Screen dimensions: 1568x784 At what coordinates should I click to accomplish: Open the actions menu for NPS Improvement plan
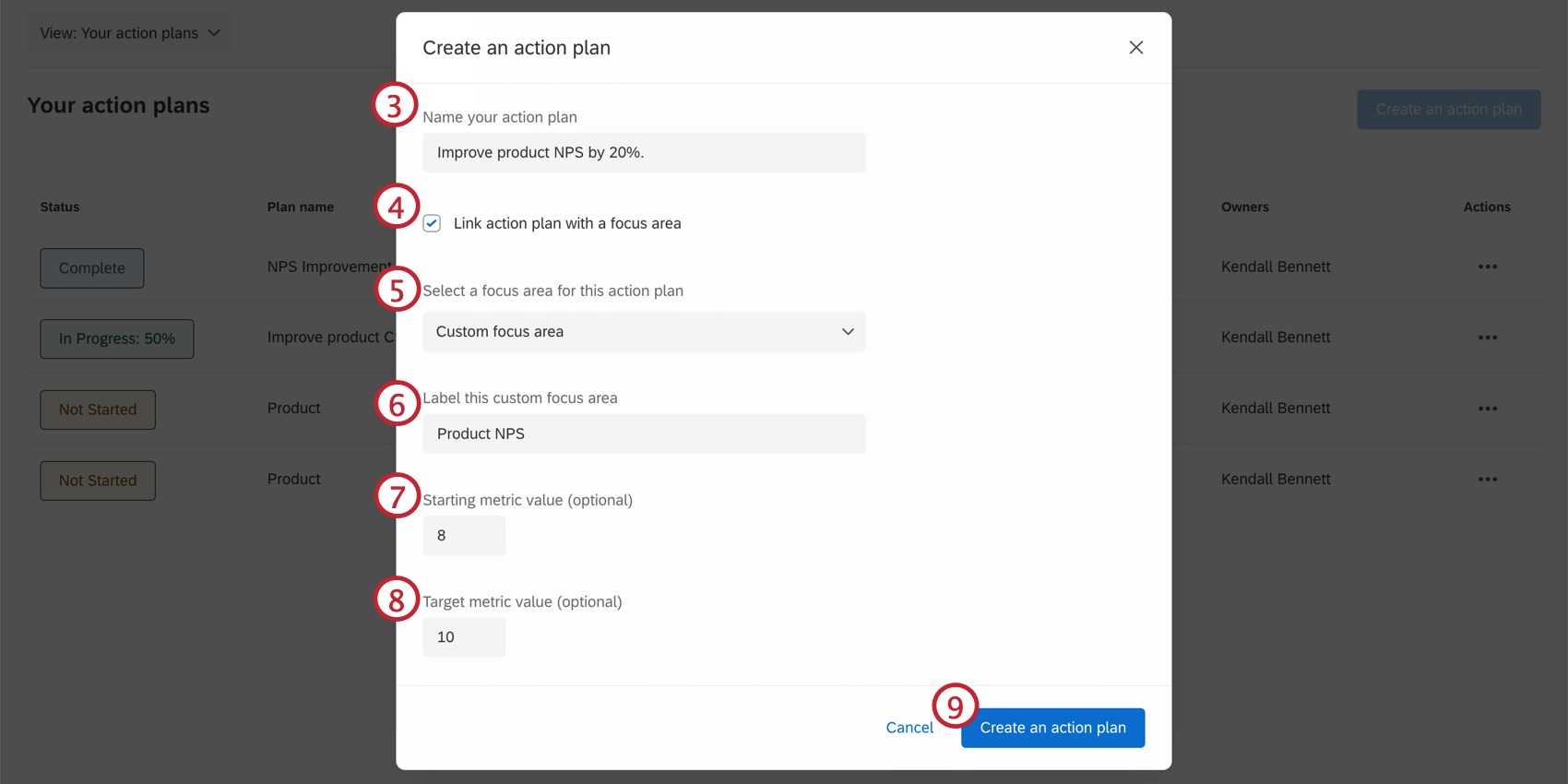pos(1488,267)
